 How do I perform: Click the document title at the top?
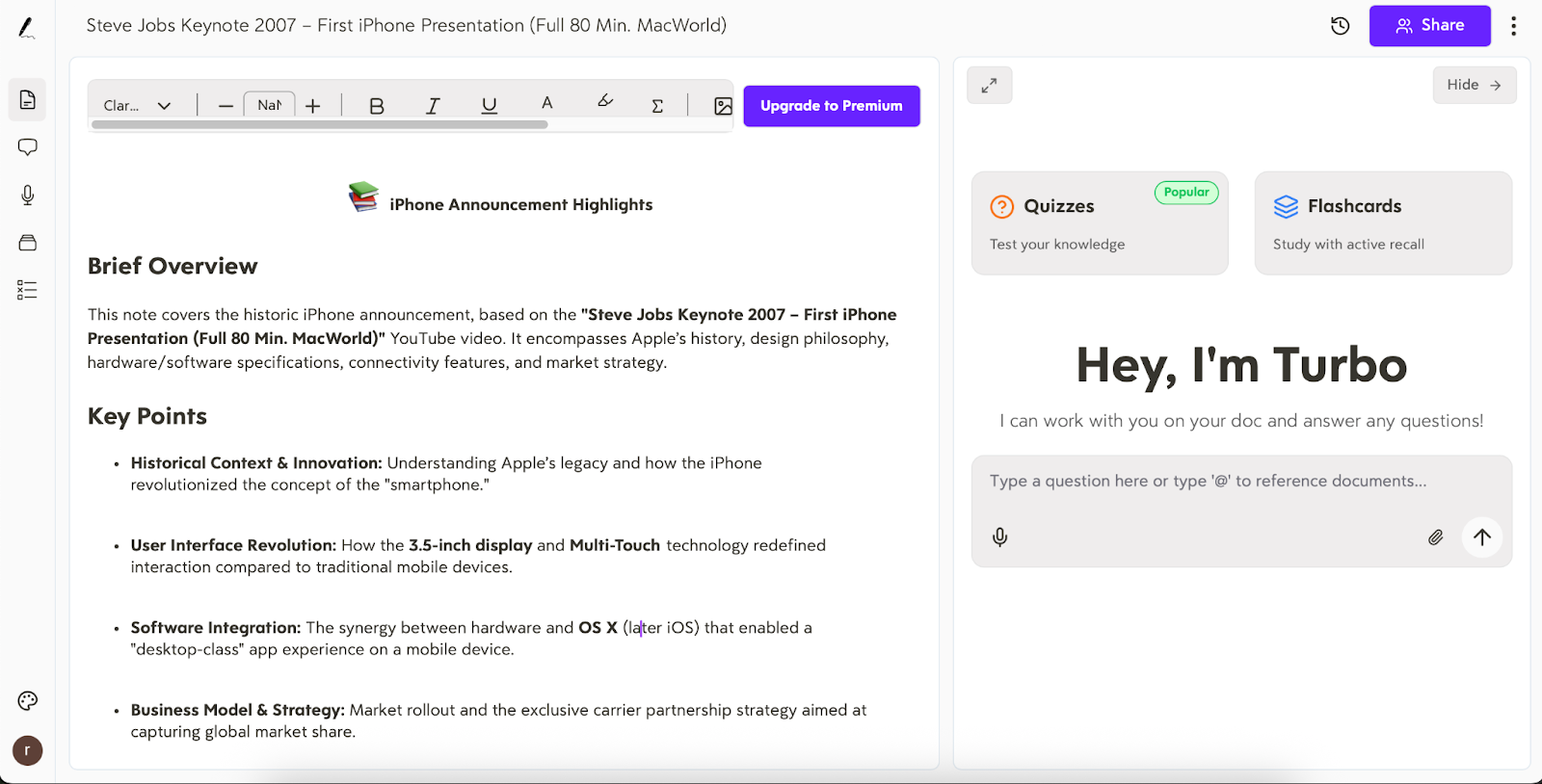(x=407, y=26)
